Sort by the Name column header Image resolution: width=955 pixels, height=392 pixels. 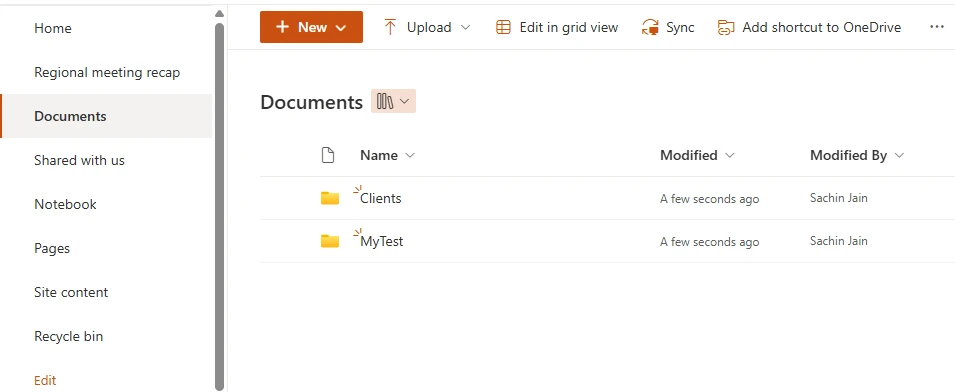[379, 156]
